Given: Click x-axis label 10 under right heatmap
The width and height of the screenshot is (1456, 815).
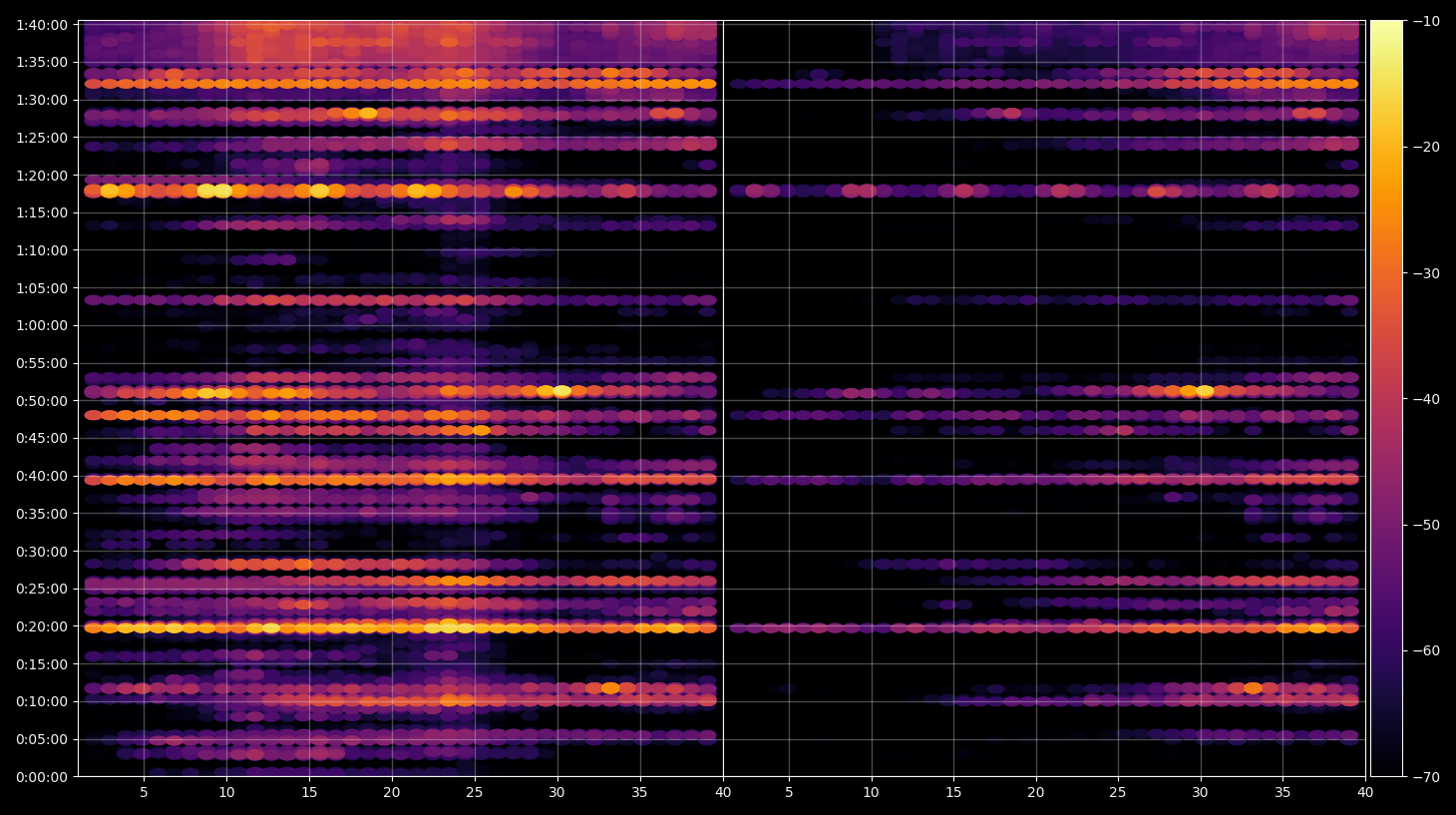Looking at the screenshot, I should [x=871, y=793].
